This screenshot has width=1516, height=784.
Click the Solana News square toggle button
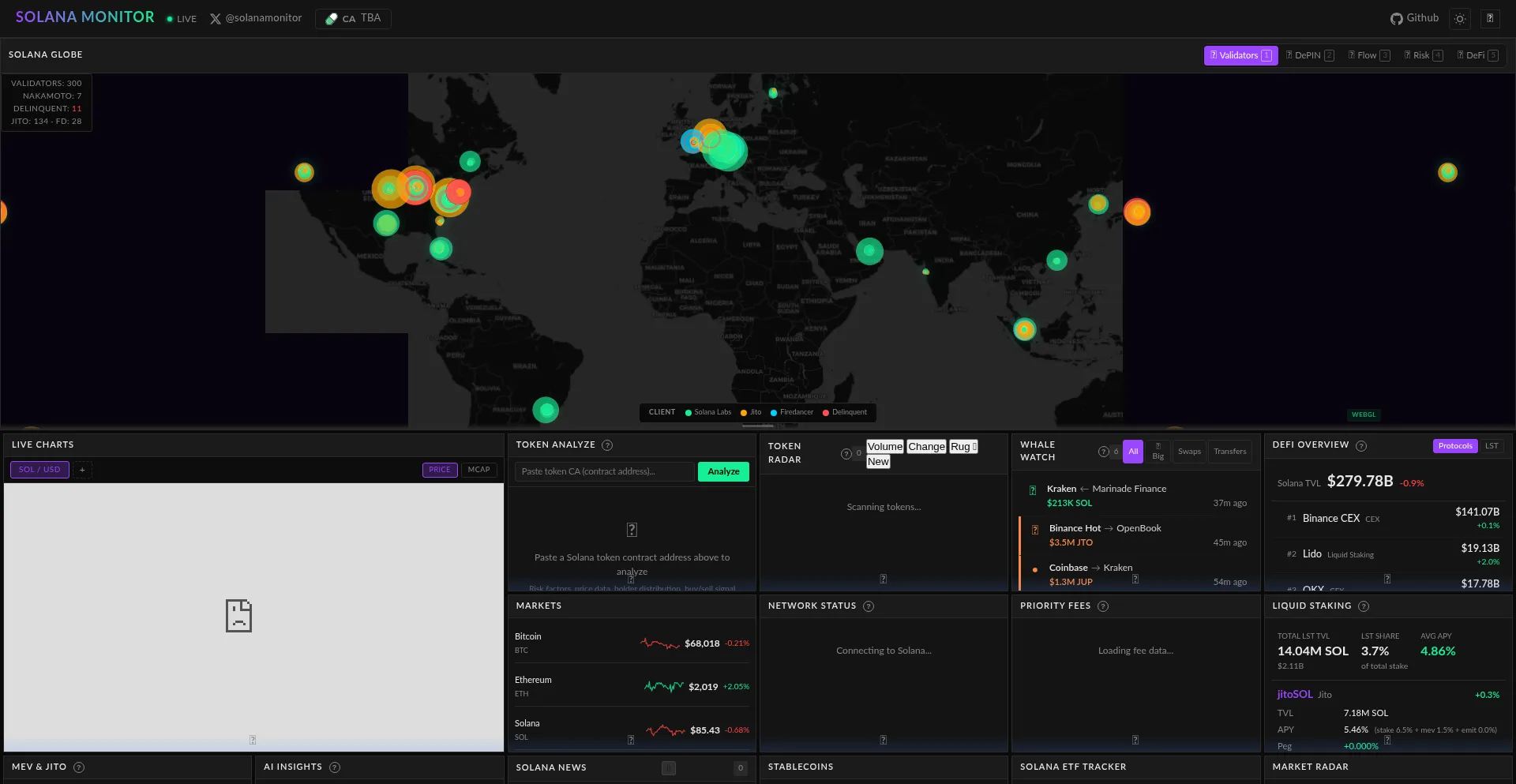(x=669, y=768)
